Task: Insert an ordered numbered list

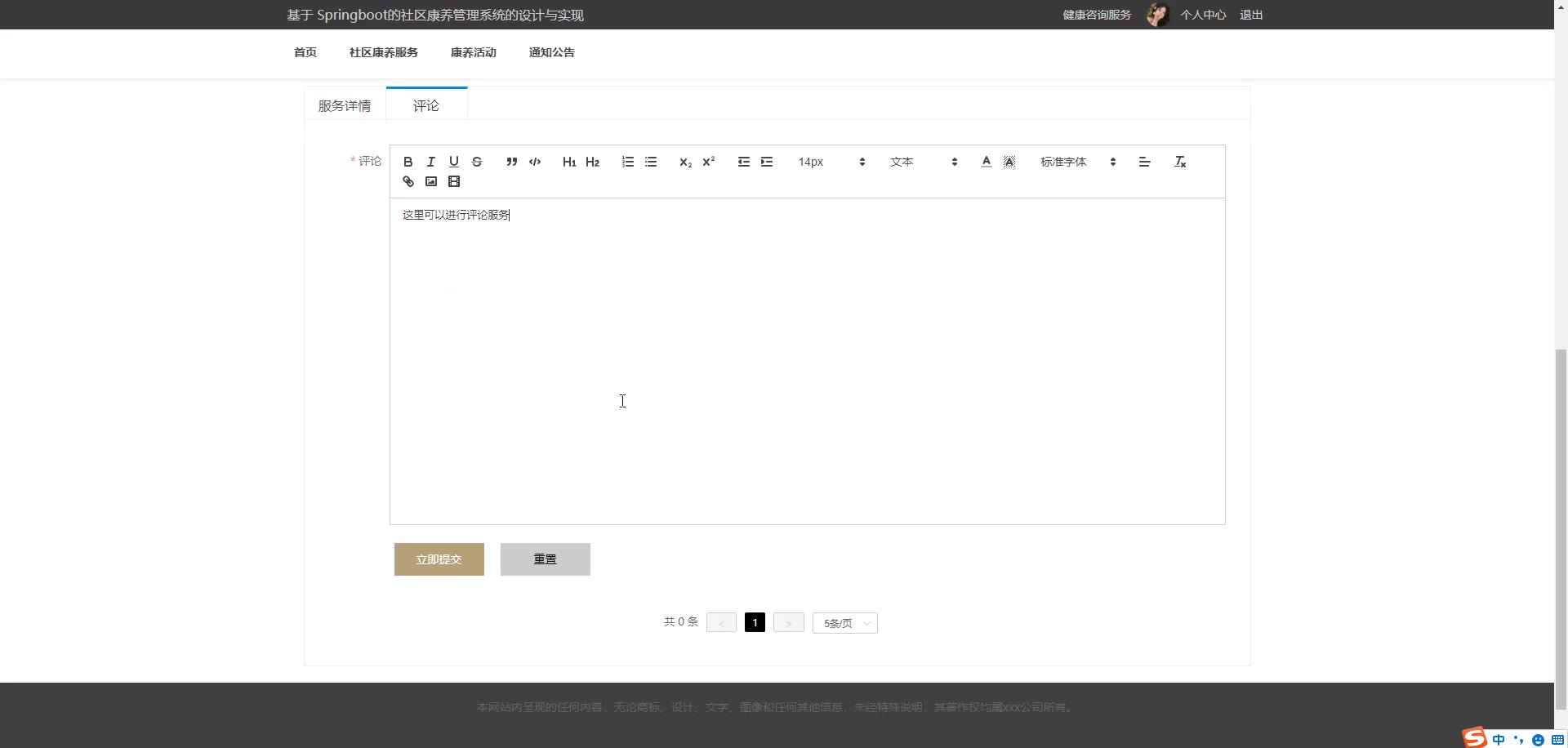Action: [x=628, y=162]
